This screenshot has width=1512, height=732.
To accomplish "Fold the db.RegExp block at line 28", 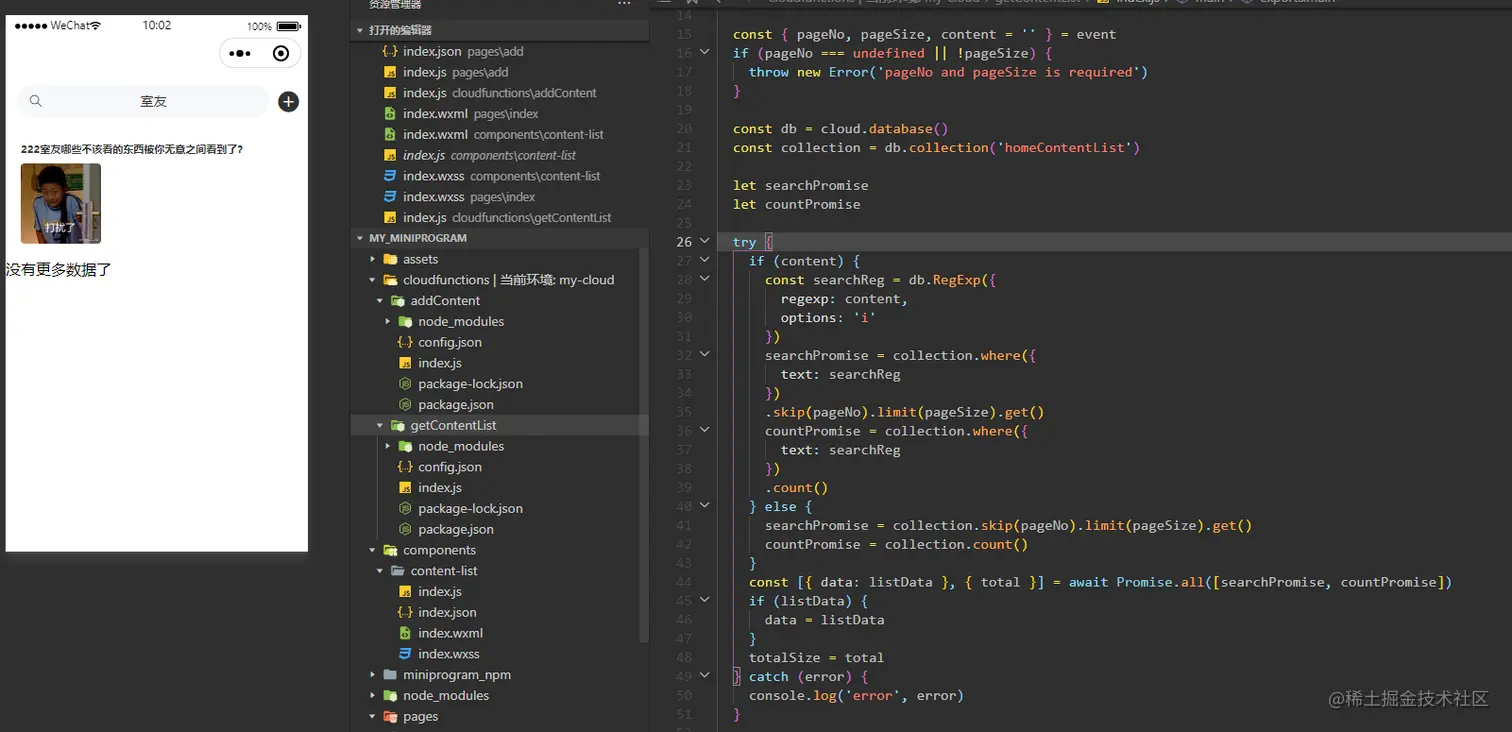I will coord(705,279).
